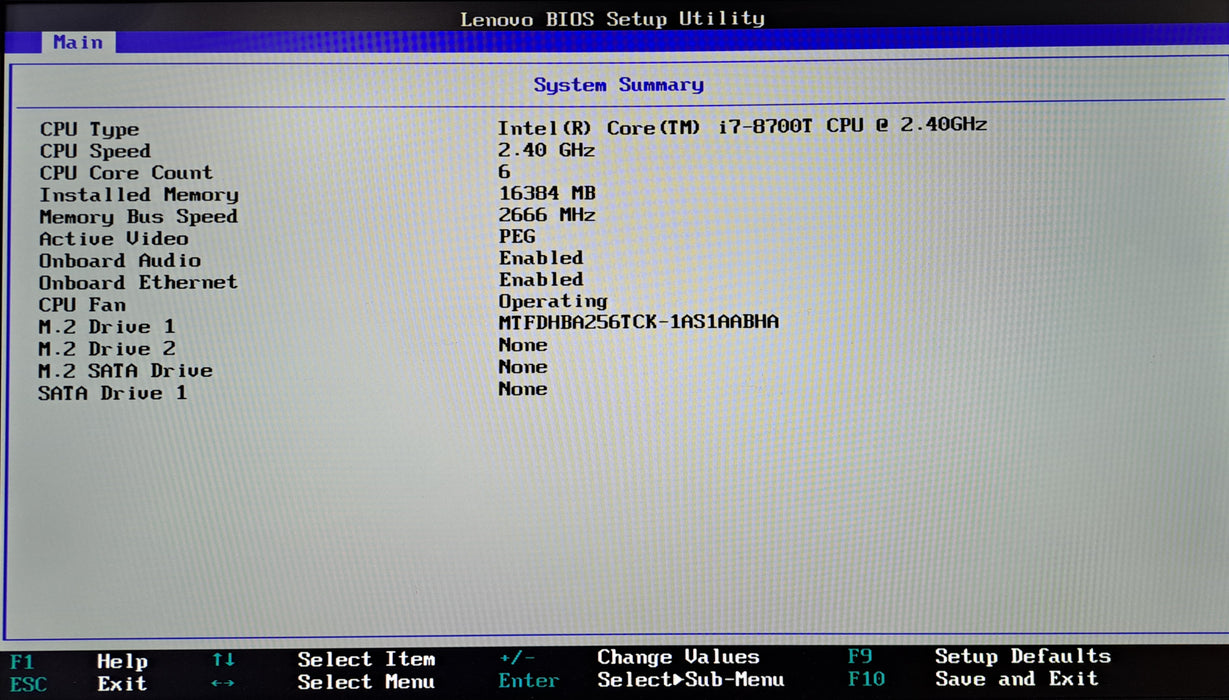The height and width of the screenshot is (700, 1229).
Task: Click the 2666 MHz value
Action: tap(547, 215)
